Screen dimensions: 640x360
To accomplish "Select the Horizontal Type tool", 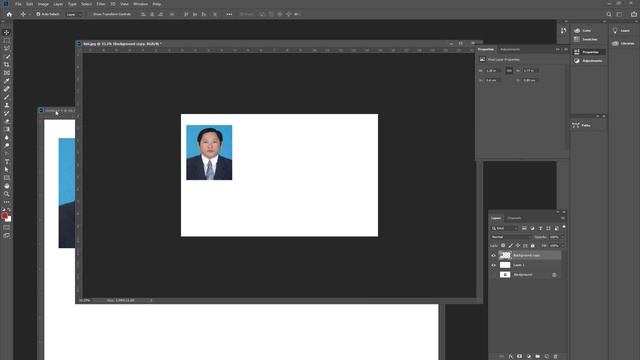I will (x=7, y=162).
